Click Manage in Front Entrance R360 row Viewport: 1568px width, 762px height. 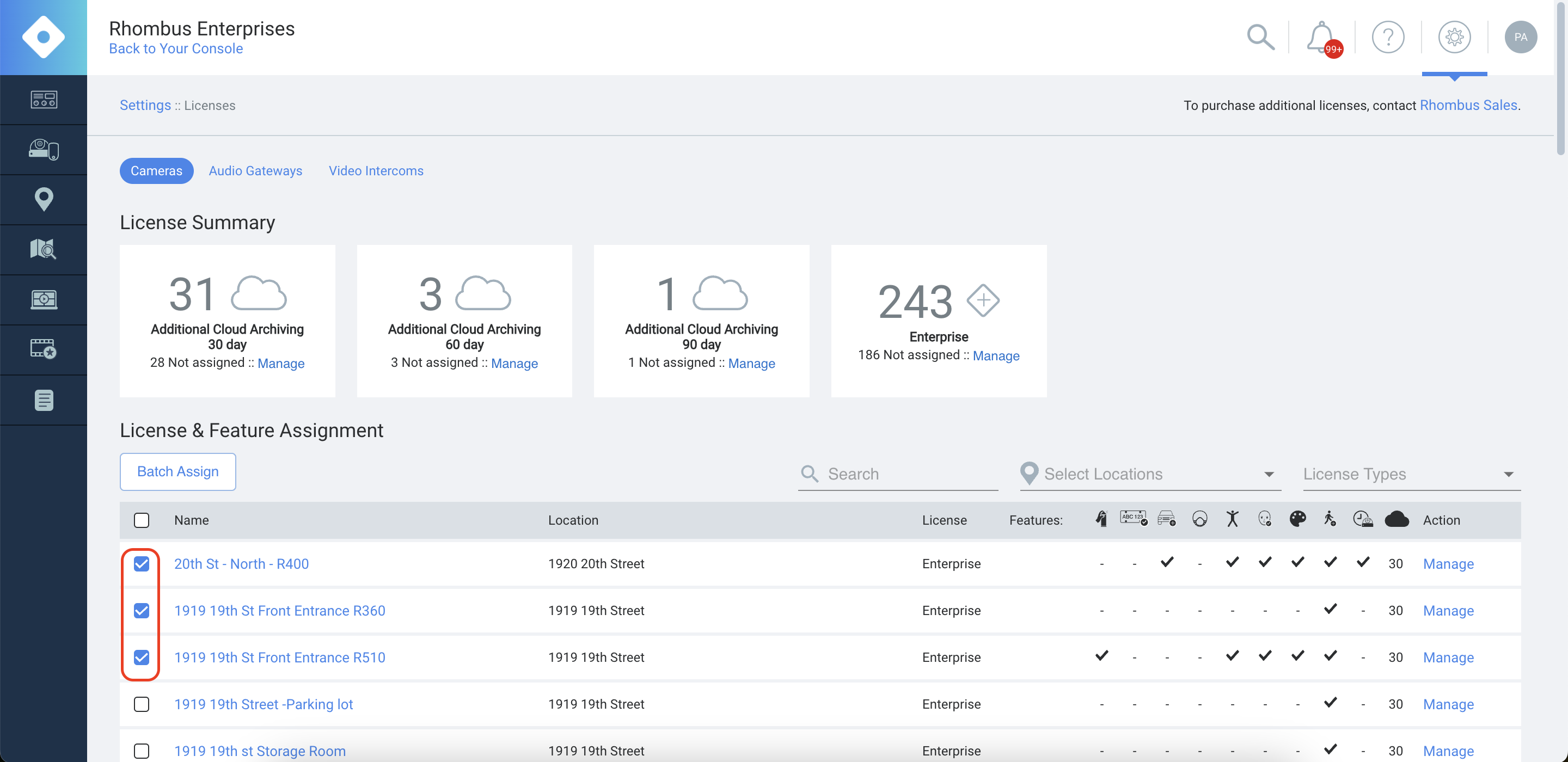pos(1448,611)
